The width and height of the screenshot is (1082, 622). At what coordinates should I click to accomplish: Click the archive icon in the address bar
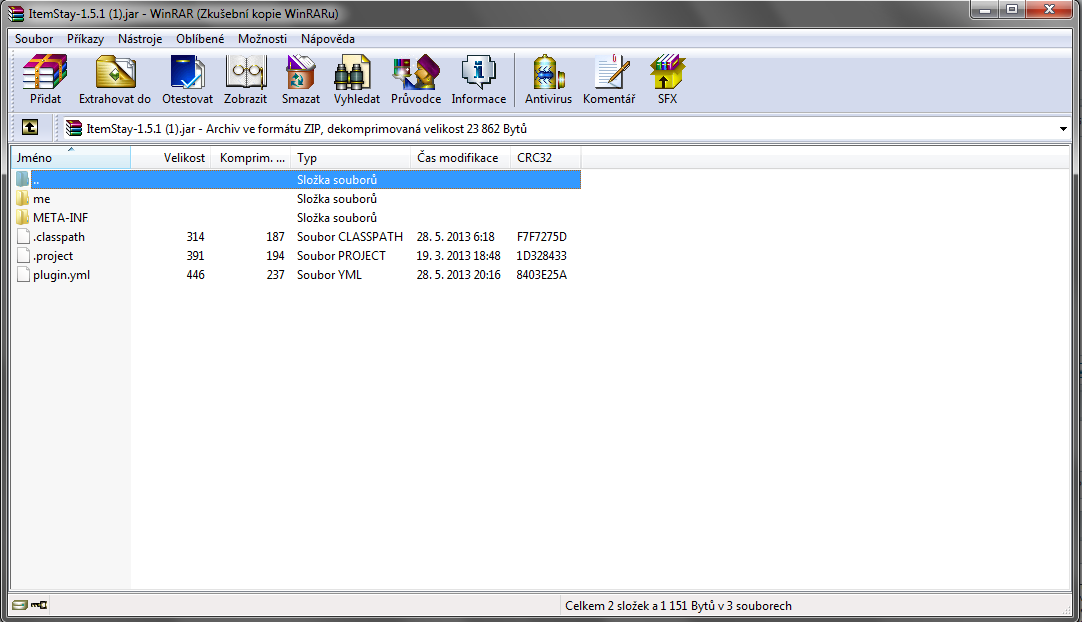pos(73,128)
